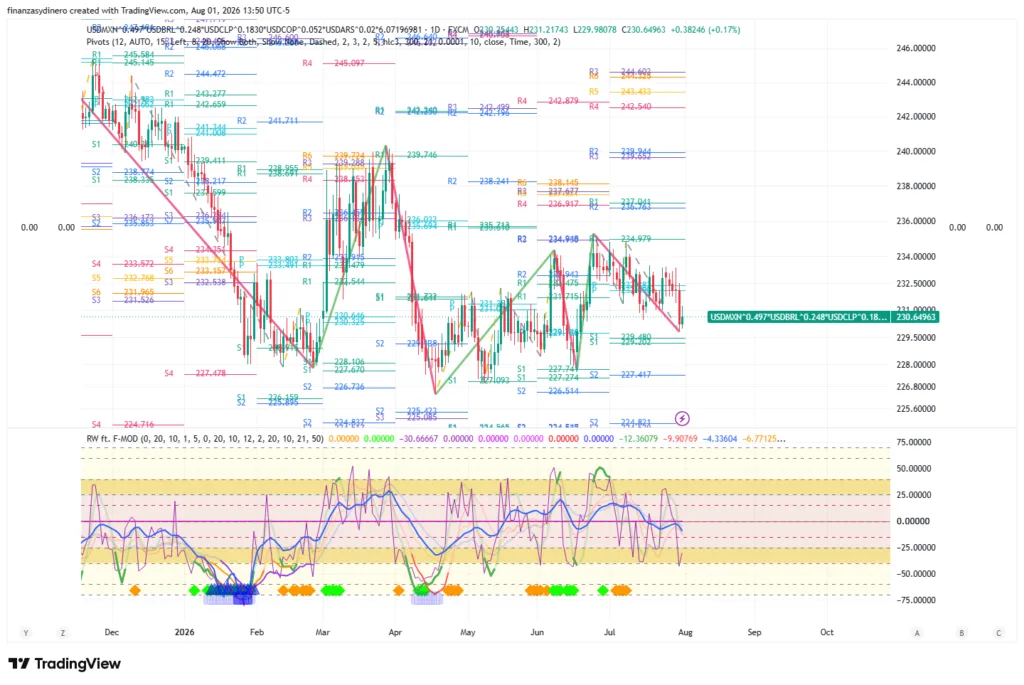Click the 240.00000 price axis label

(916, 151)
